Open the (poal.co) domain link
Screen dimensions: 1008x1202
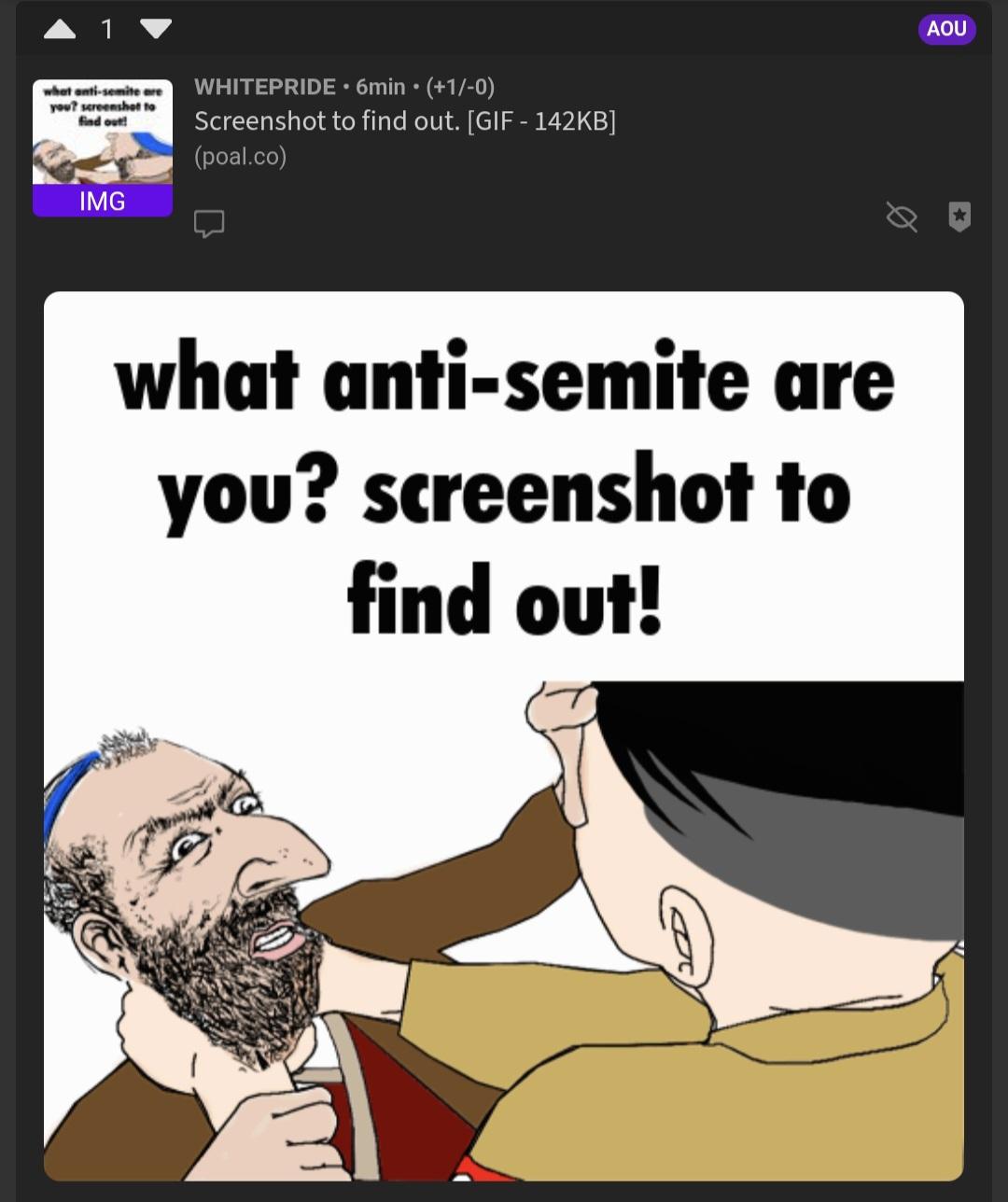241,156
